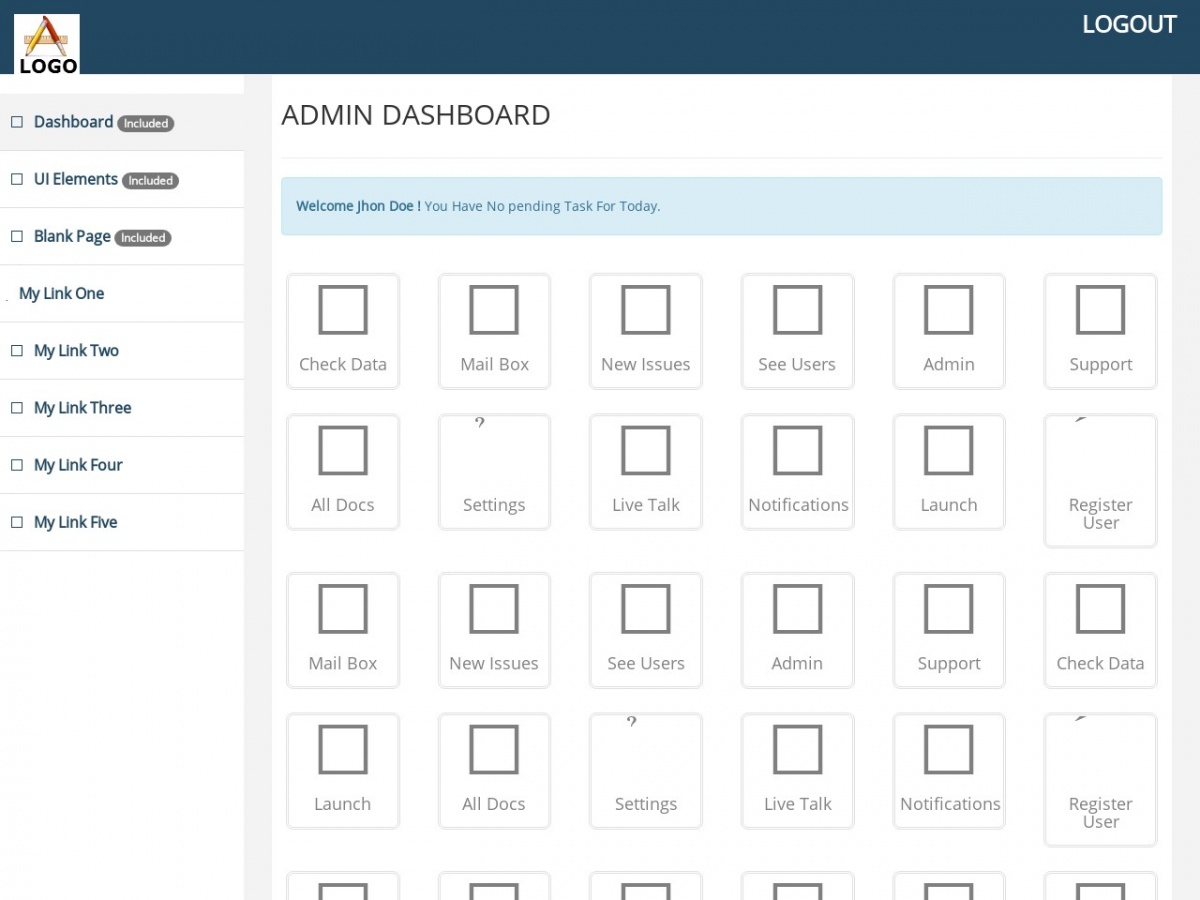The image size is (1200, 900).
Task: Open the Settings tile next to Live Talk in the second row
Action: [494, 472]
